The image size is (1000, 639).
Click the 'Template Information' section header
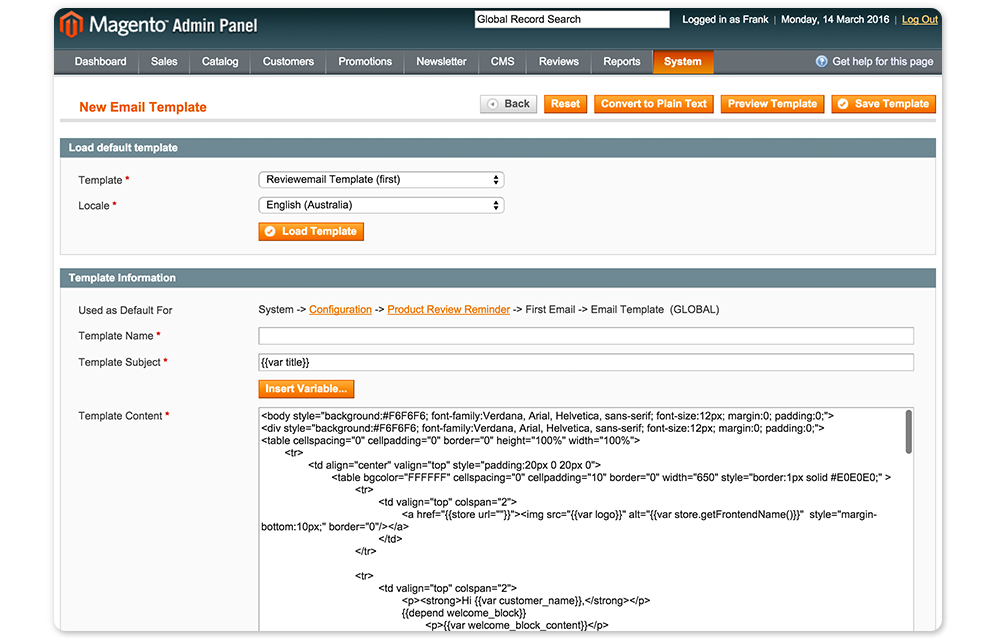[x=498, y=278]
